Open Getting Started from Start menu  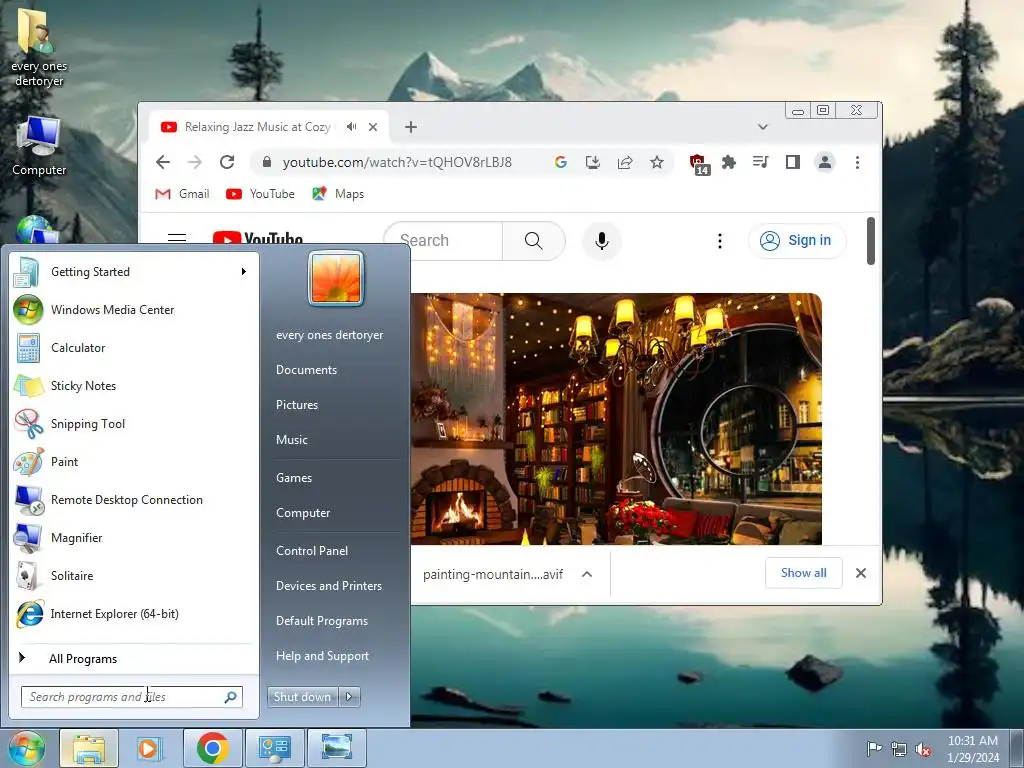pos(134,272)
